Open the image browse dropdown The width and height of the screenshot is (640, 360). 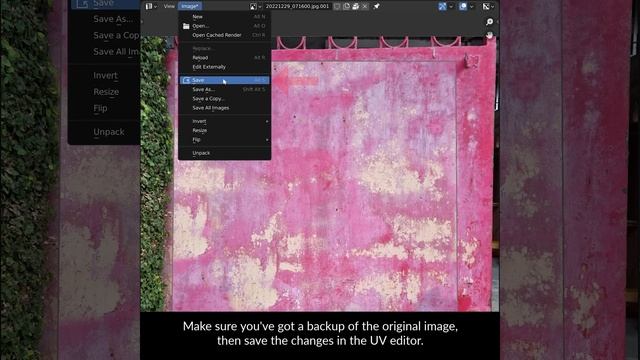tap(256, 6)
